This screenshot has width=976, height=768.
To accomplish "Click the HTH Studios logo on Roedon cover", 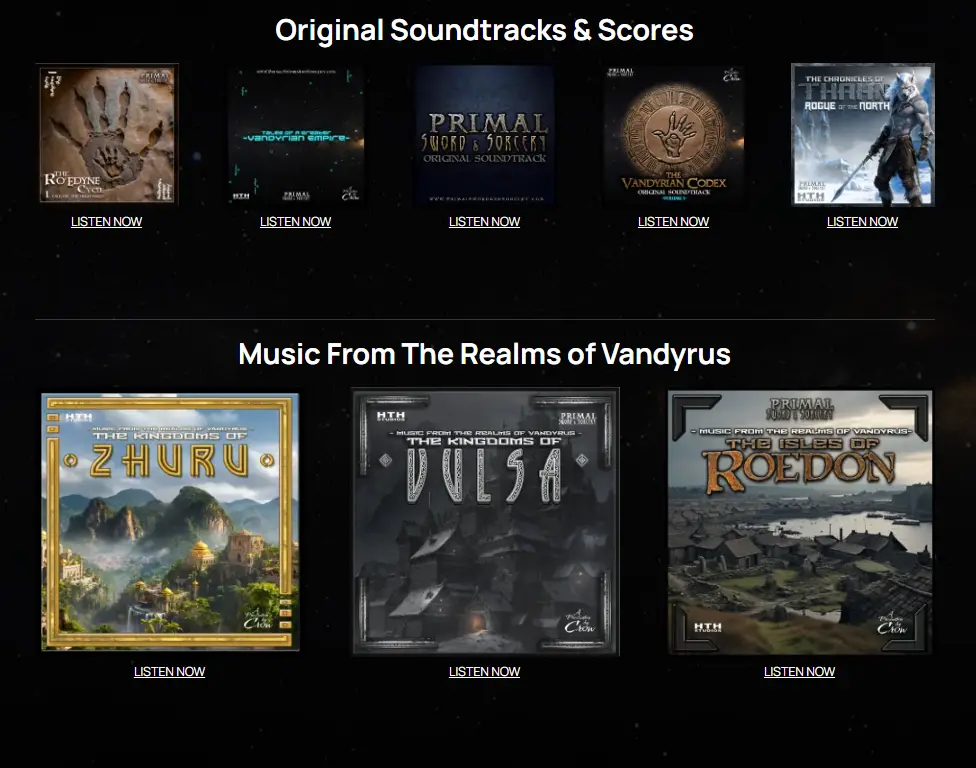I will coord(708,627).
